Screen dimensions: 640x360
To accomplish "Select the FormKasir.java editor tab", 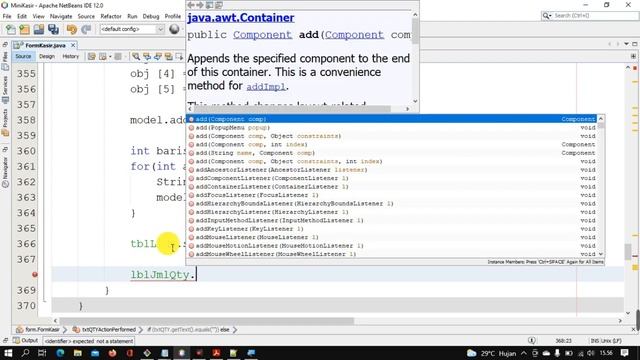I will click(x=45, y=45).
